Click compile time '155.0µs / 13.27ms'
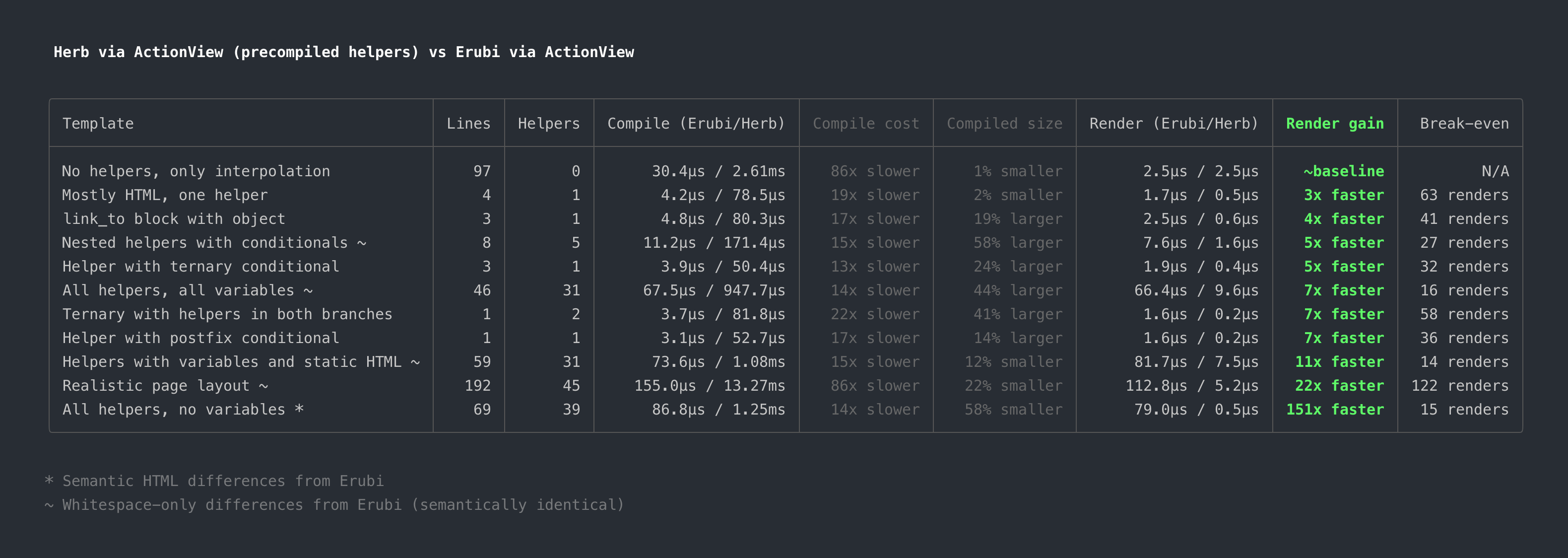1568x558 pixels. (x=710, y=385)
